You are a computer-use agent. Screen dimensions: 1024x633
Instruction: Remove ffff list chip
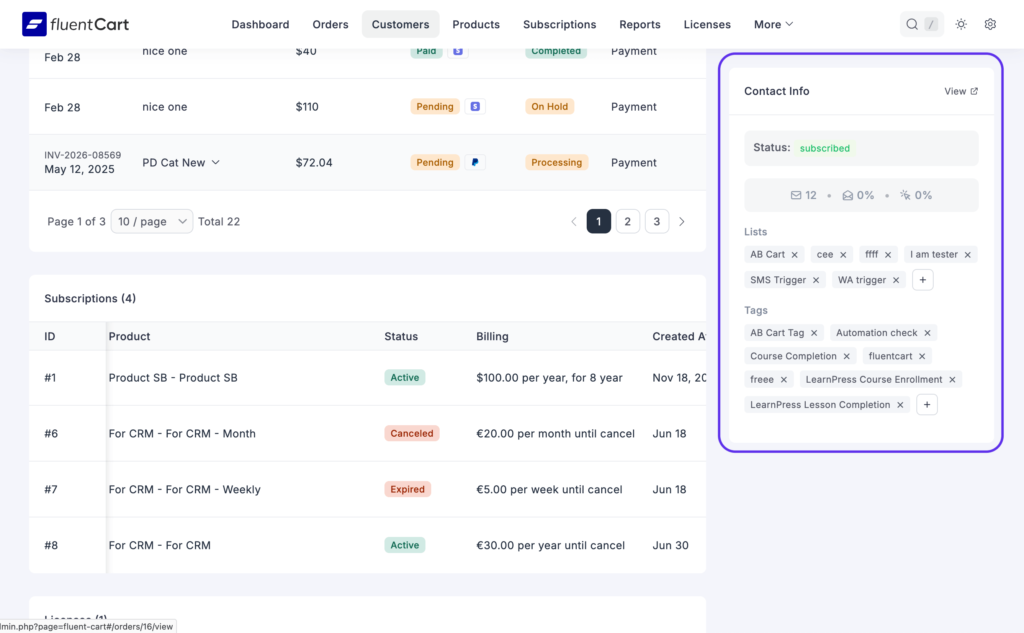pos(888,255)
